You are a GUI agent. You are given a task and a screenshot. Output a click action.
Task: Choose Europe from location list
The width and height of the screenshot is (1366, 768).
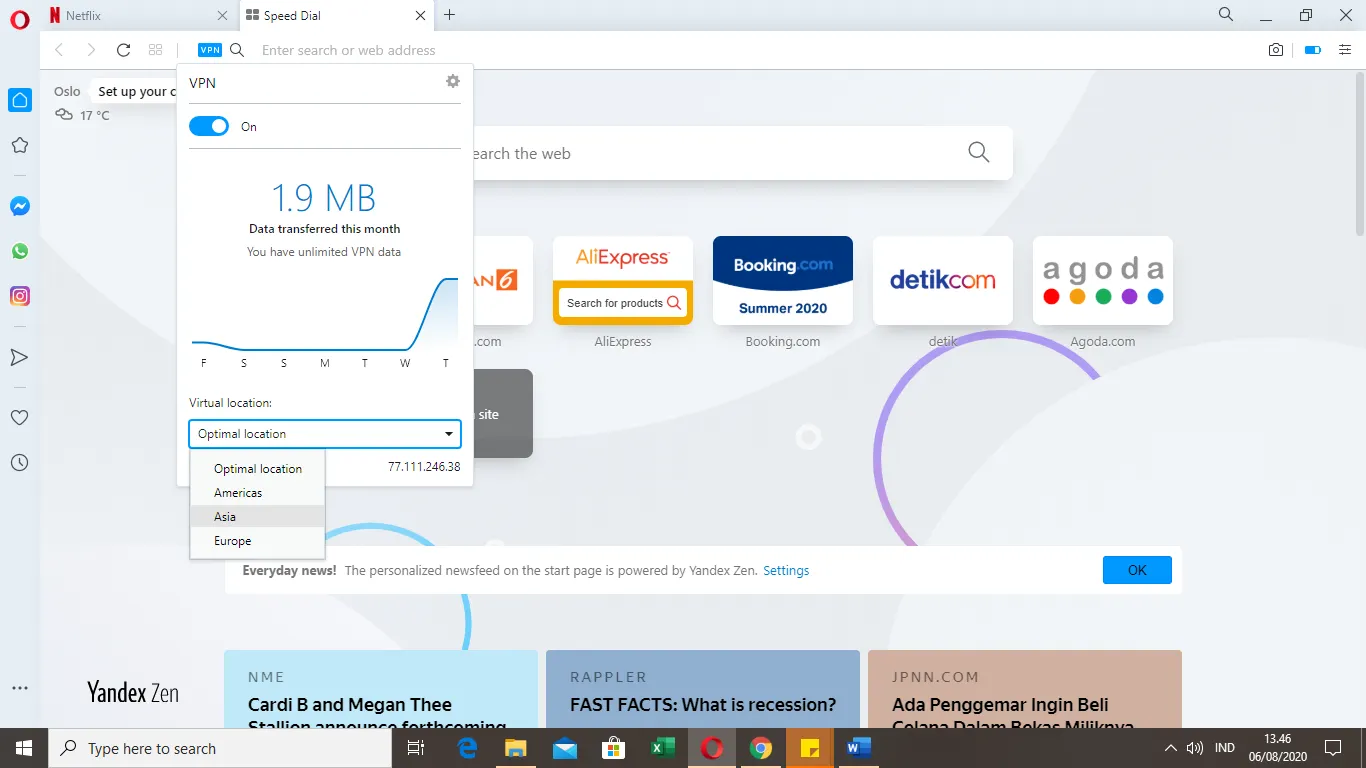(233, 541)
